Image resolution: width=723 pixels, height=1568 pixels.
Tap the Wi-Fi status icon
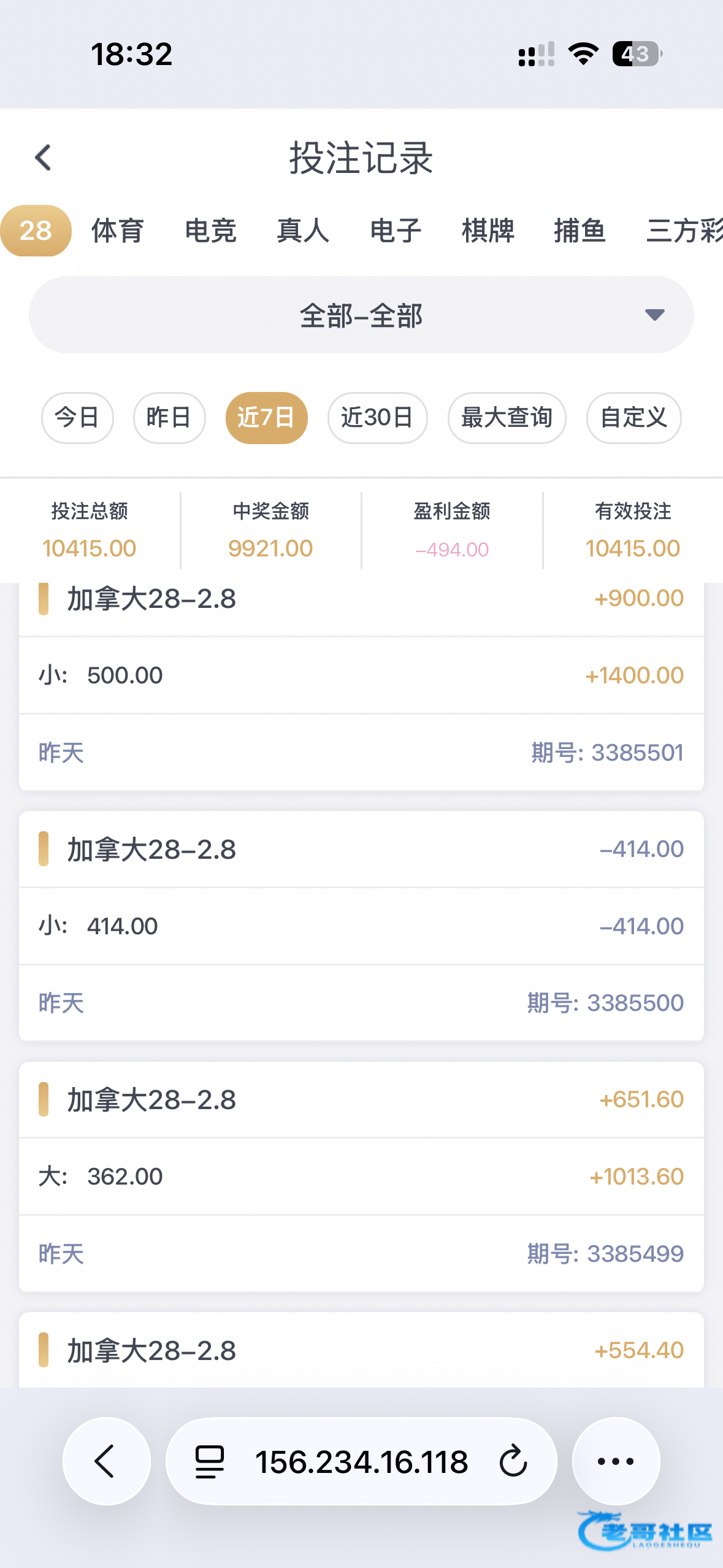(x=583, y=54)
